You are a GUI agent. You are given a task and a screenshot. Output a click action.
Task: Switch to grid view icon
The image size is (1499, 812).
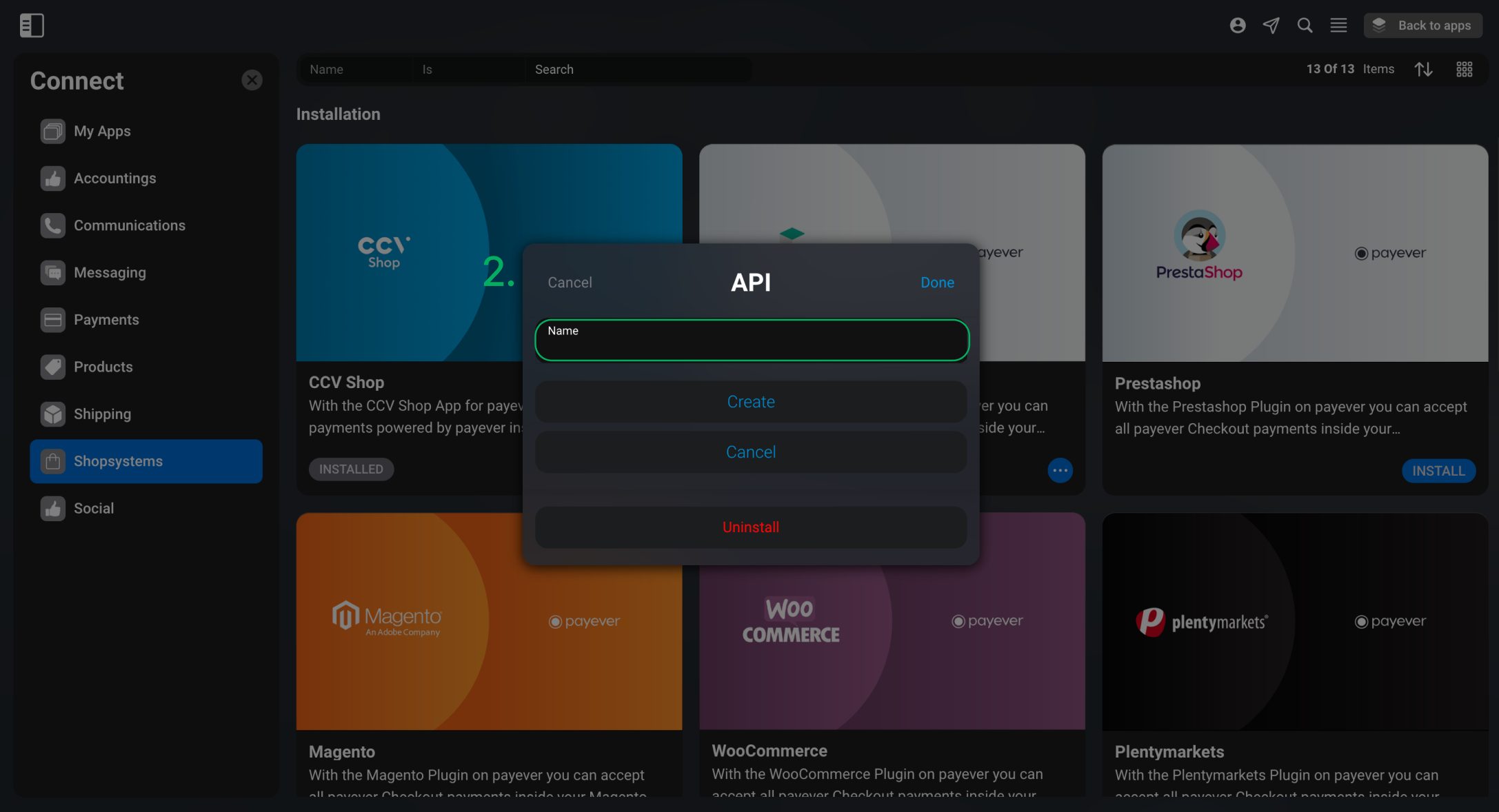[1465, 69]
